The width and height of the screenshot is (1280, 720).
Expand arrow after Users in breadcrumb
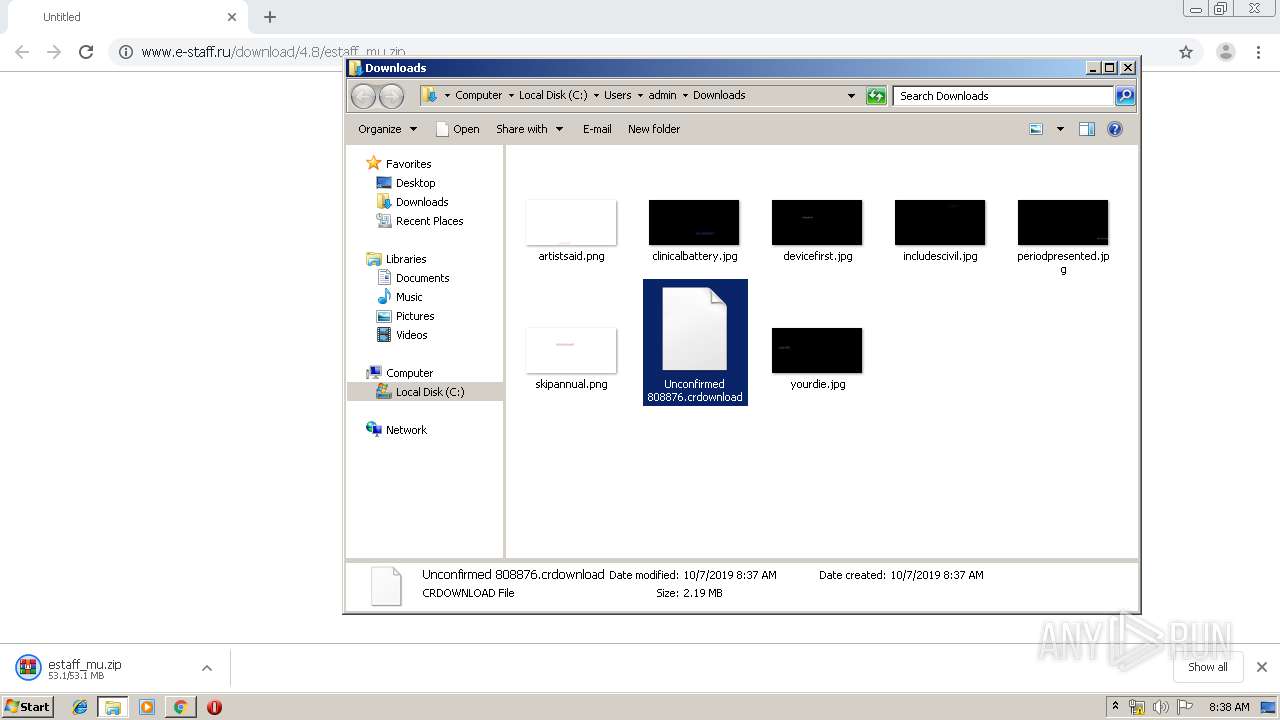coord(640,96)
